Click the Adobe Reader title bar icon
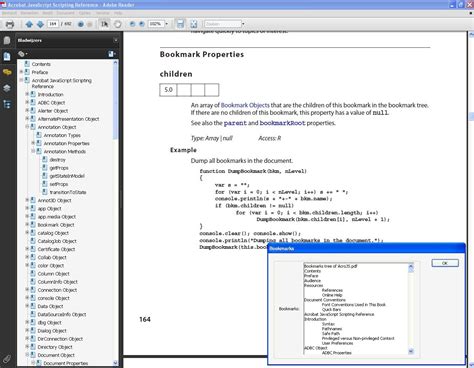 tap(4, 5)
